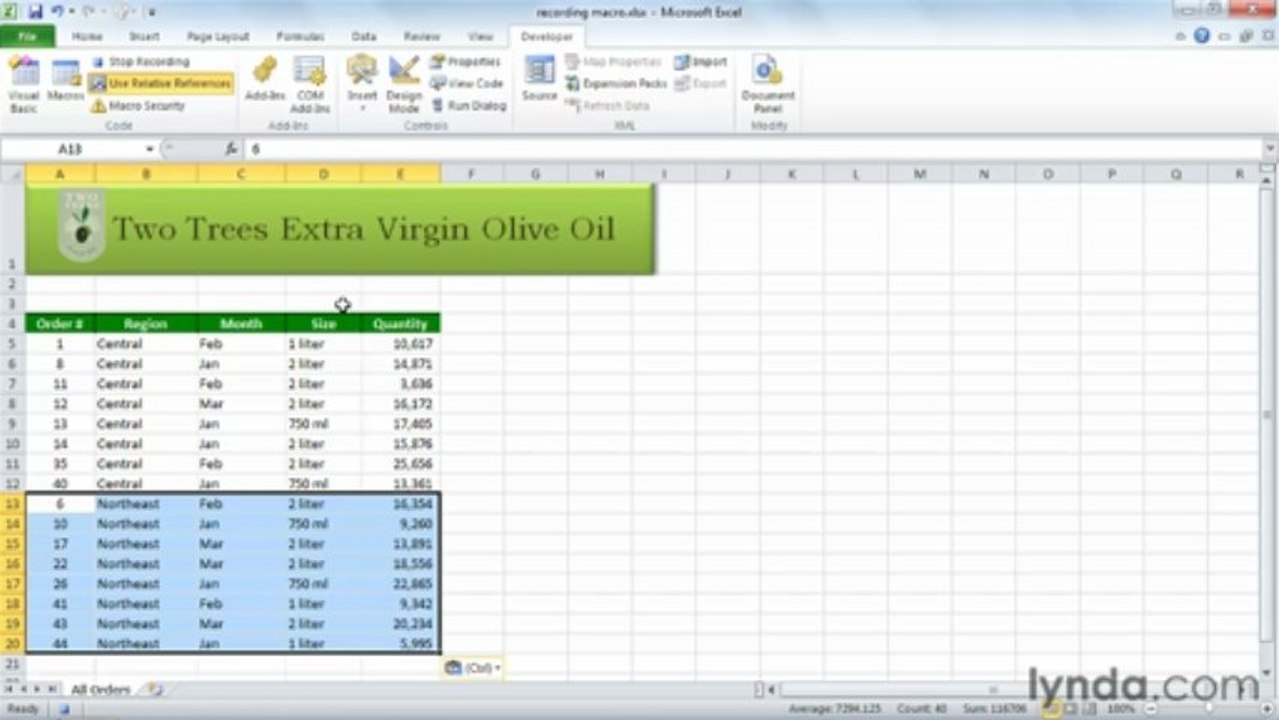
Task: Open Excel Help question mark icon
Action: (x=1201, y=36)
